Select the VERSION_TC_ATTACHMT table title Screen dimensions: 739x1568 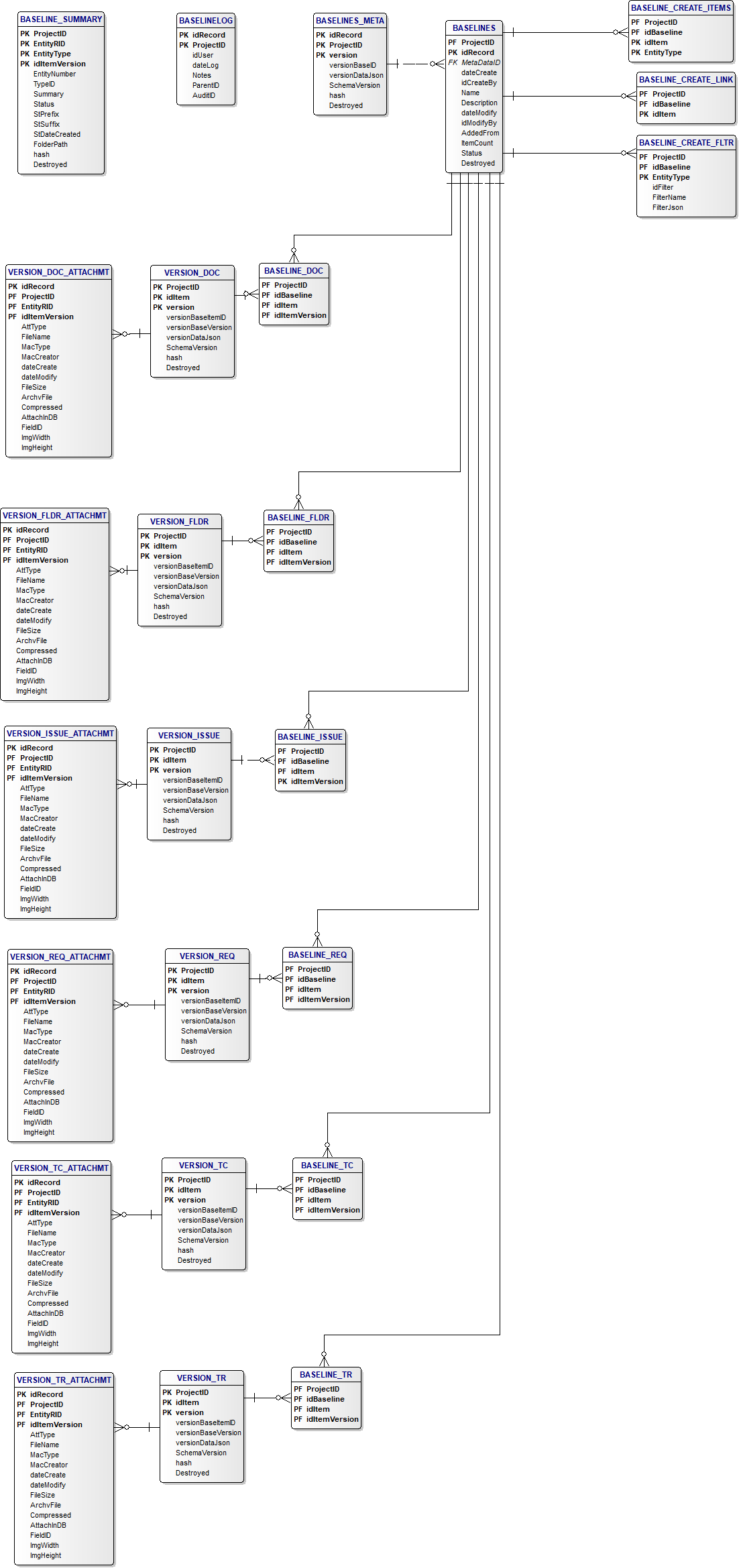tap(61, 1168)
